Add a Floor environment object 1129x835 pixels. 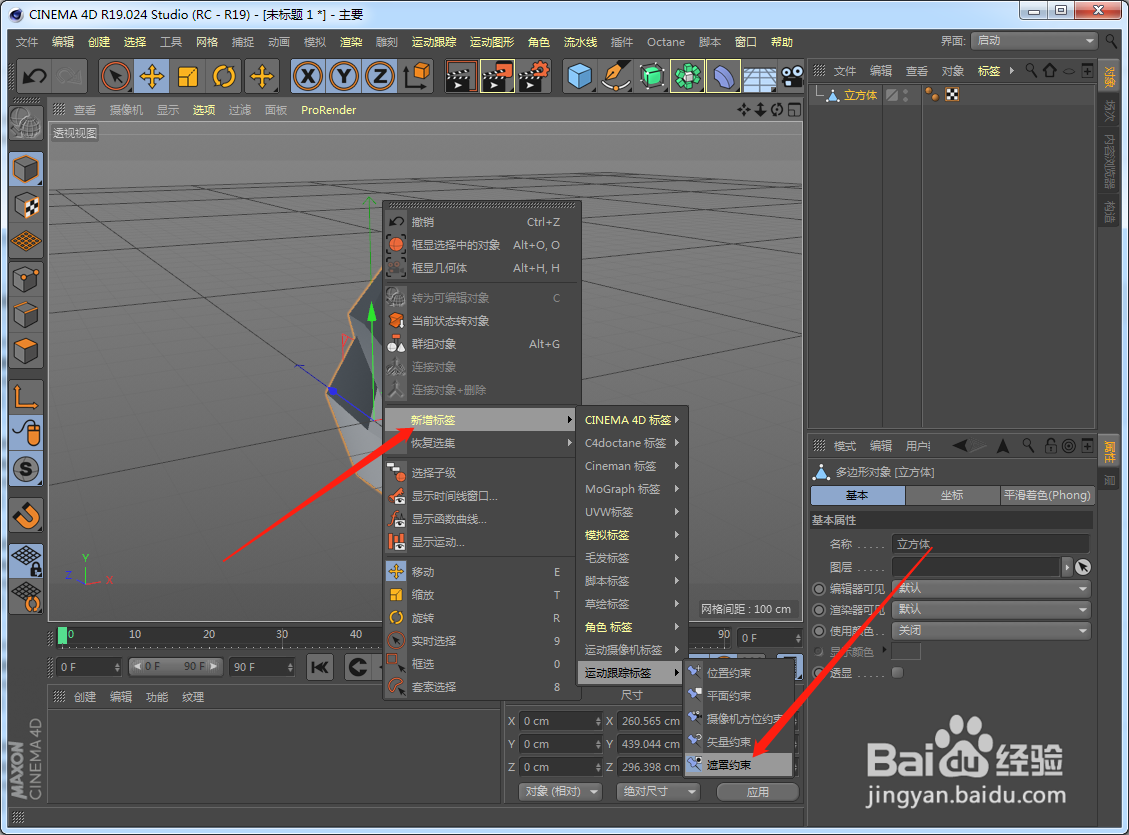(x=759, y=78)
